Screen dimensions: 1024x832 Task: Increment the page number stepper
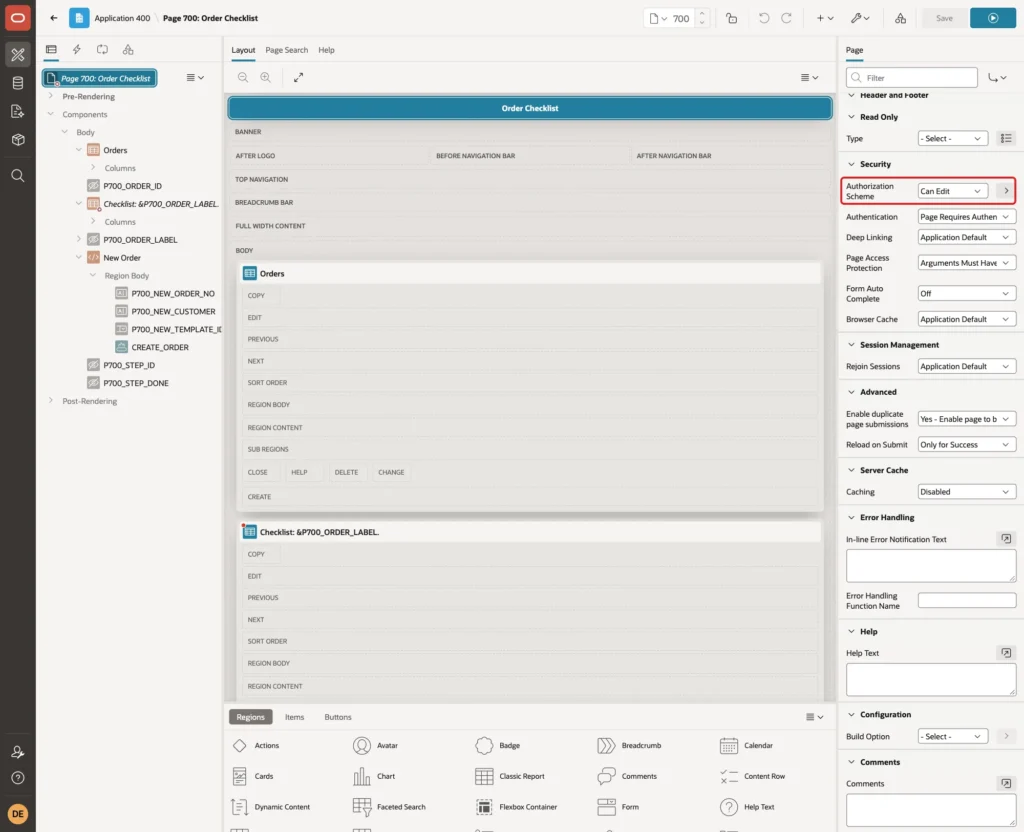[x=702, y=13]
